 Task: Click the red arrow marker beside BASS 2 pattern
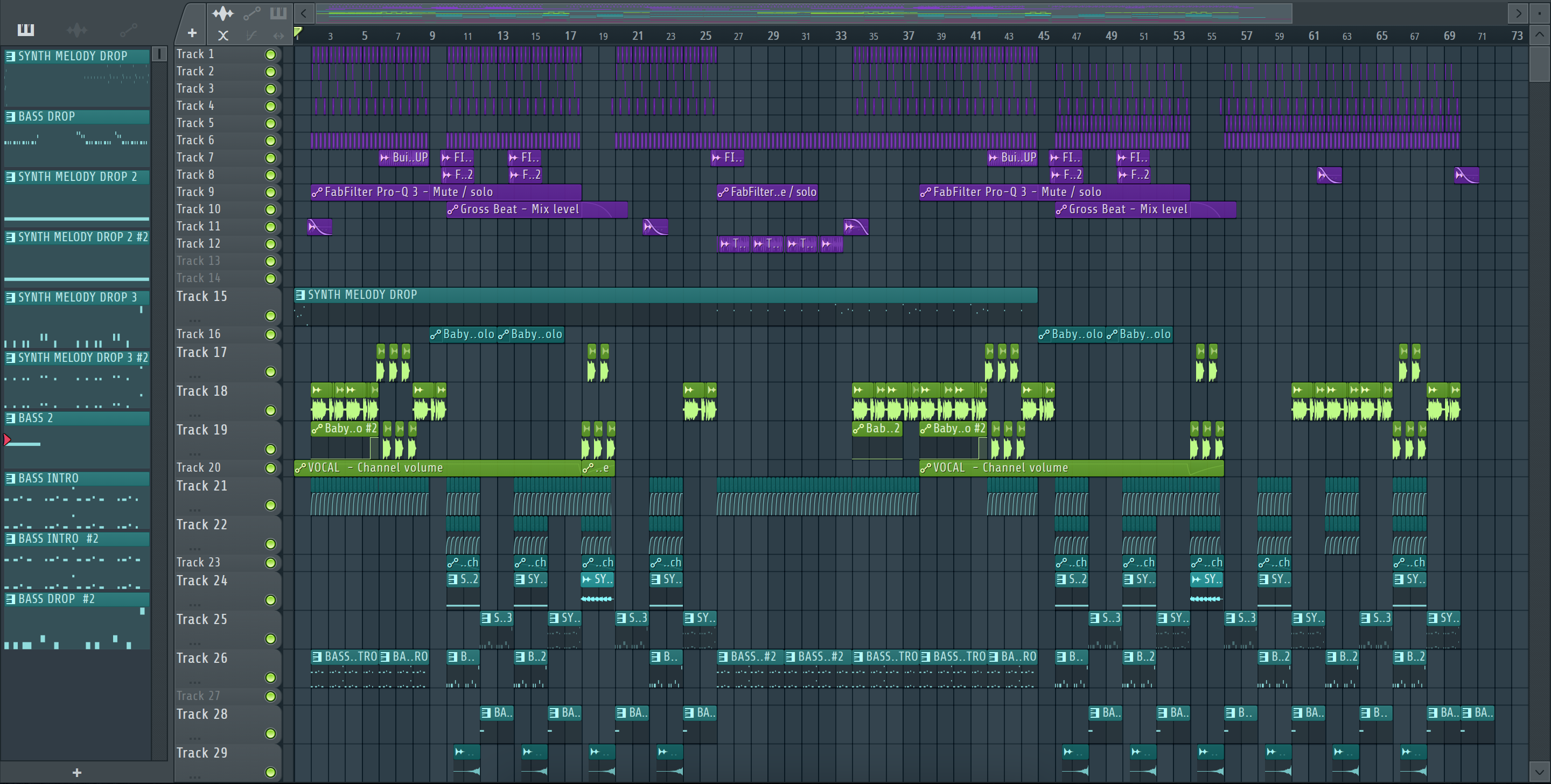click(6, 439)
